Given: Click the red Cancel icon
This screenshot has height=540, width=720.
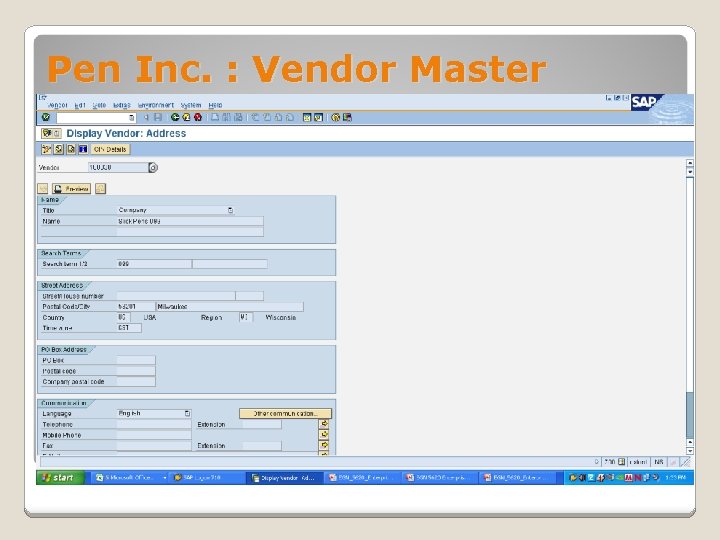Looking at the screenshot, I should pyautogui.click(x=198, y=117).
